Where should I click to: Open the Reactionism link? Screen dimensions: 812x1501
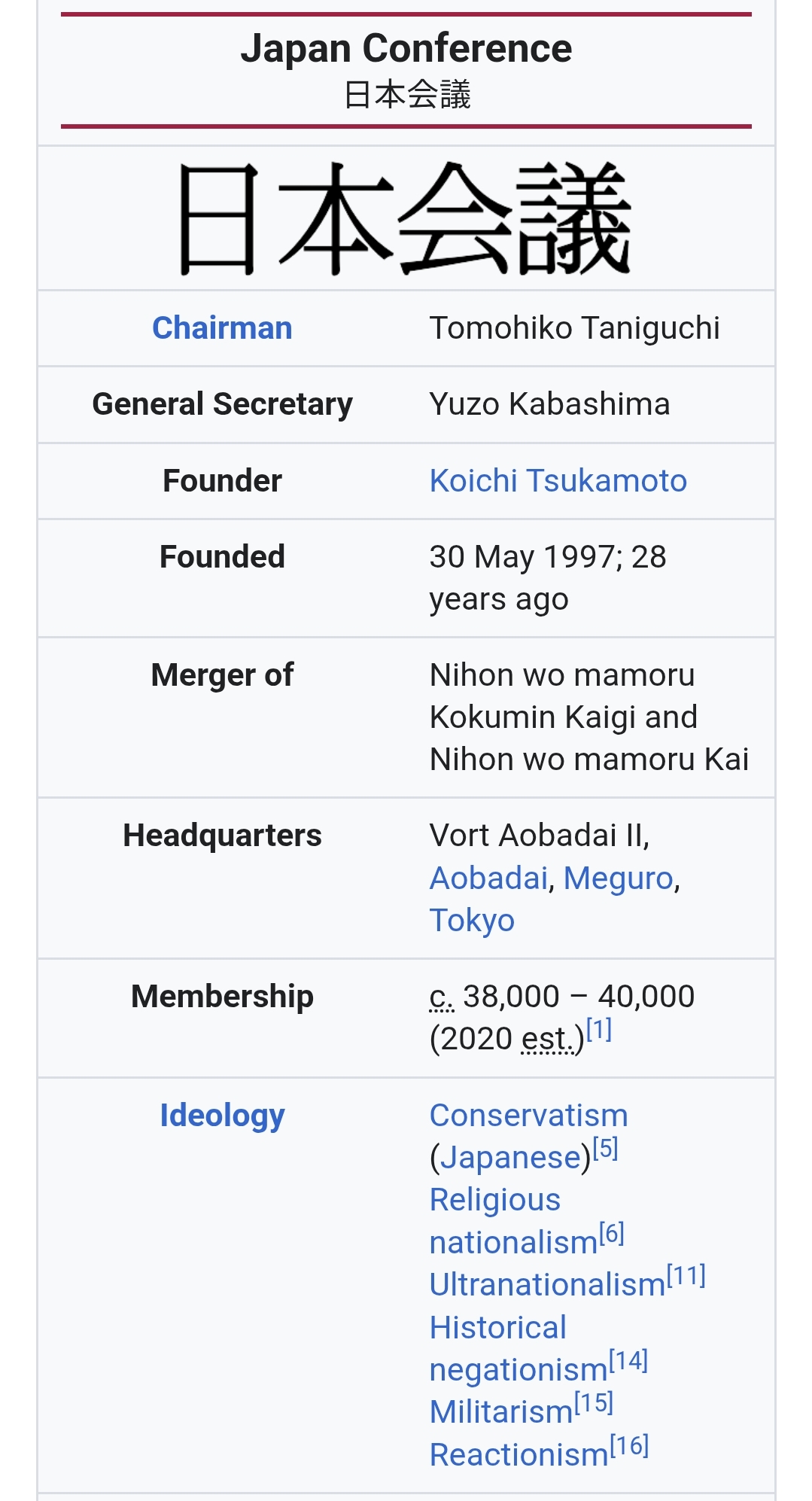(519, 1455)
